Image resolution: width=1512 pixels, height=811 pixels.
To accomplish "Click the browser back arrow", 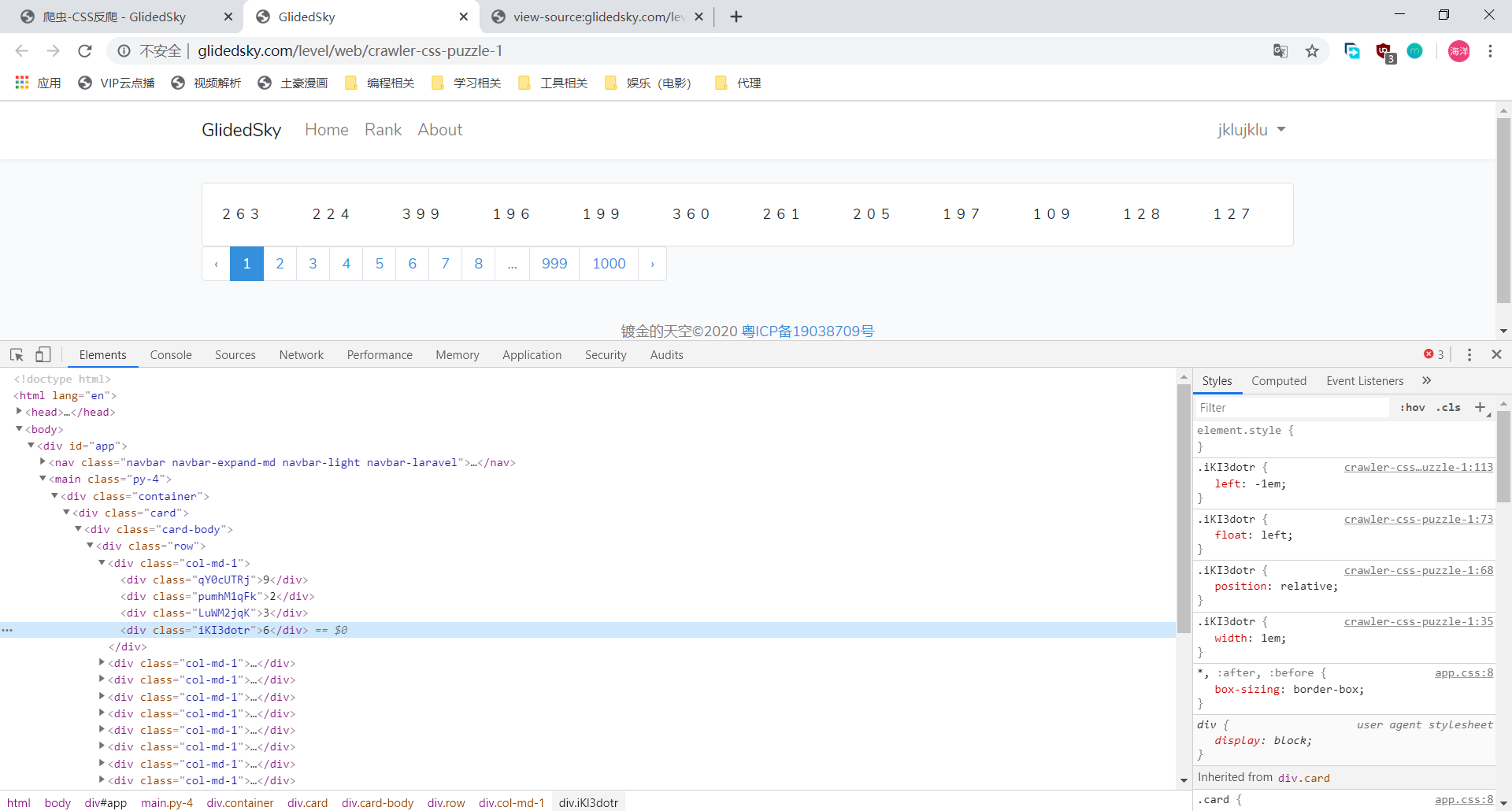I will (21, 51).
